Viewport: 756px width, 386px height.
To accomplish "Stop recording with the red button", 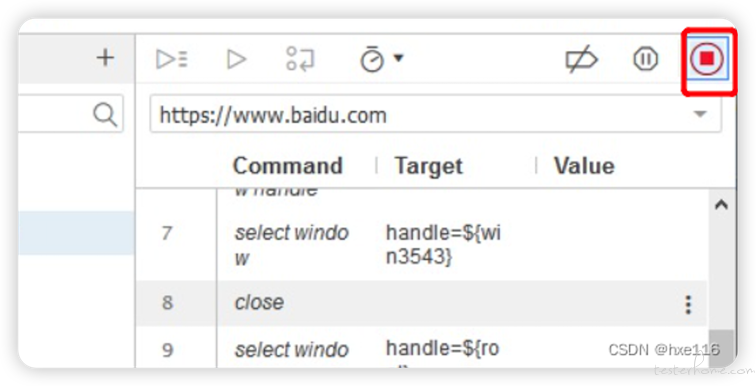I will click(707, 59).
